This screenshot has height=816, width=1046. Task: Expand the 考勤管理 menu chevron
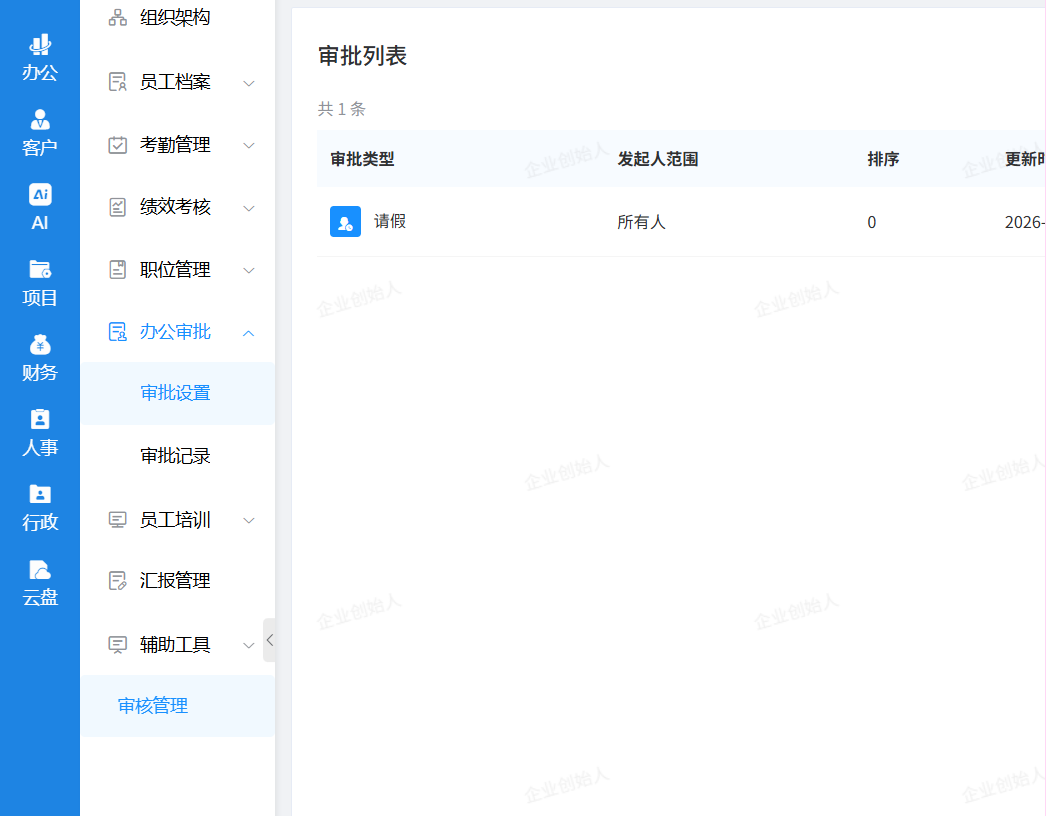(249, 146)
